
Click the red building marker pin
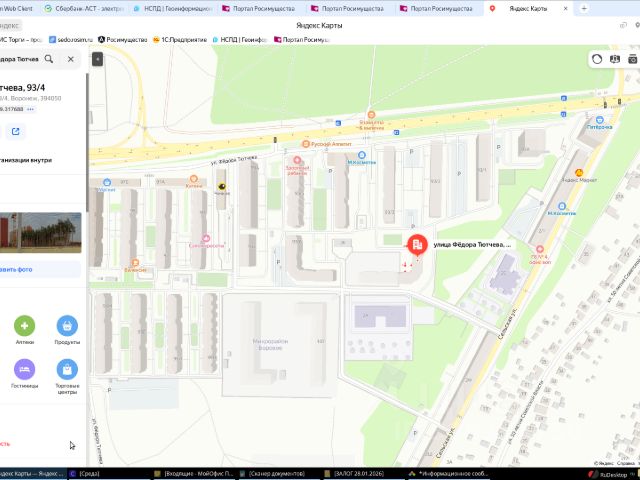pyautogui.click(x=417, y=245)
